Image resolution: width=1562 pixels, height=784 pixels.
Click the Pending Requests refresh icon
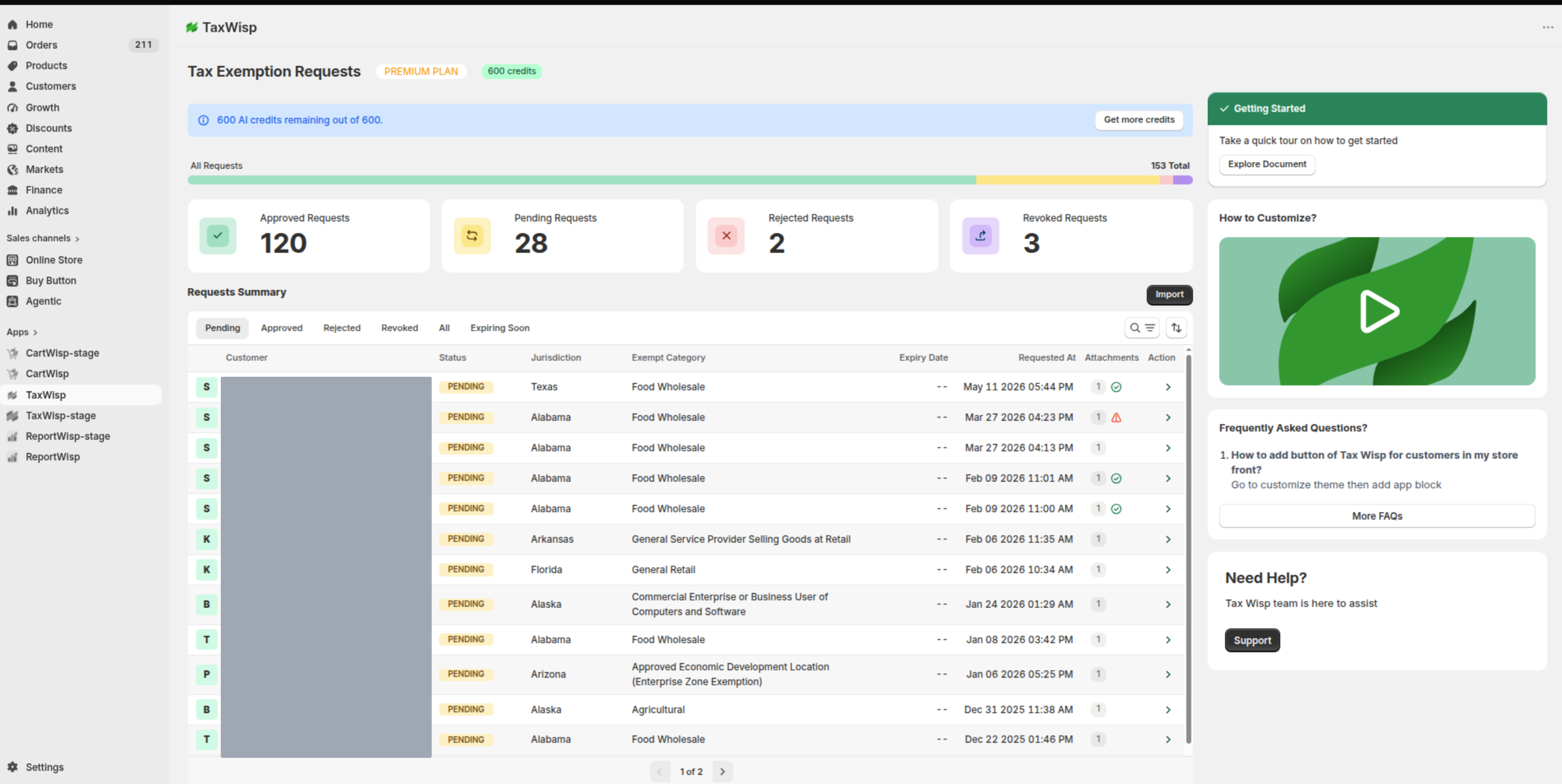click(x=472, y=236)
